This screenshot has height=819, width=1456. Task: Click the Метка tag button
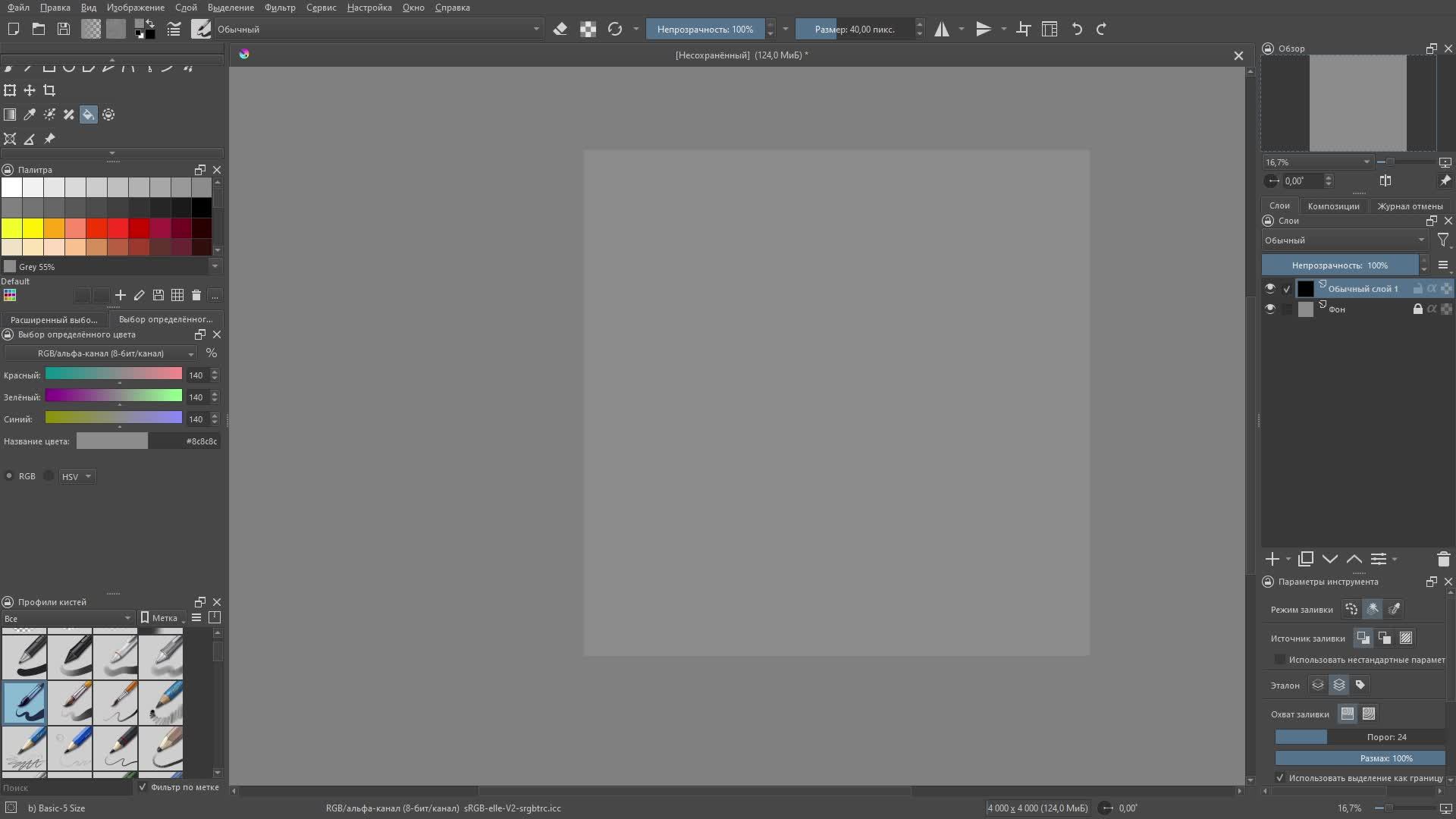pyautogui.click(x=162, y=618)
